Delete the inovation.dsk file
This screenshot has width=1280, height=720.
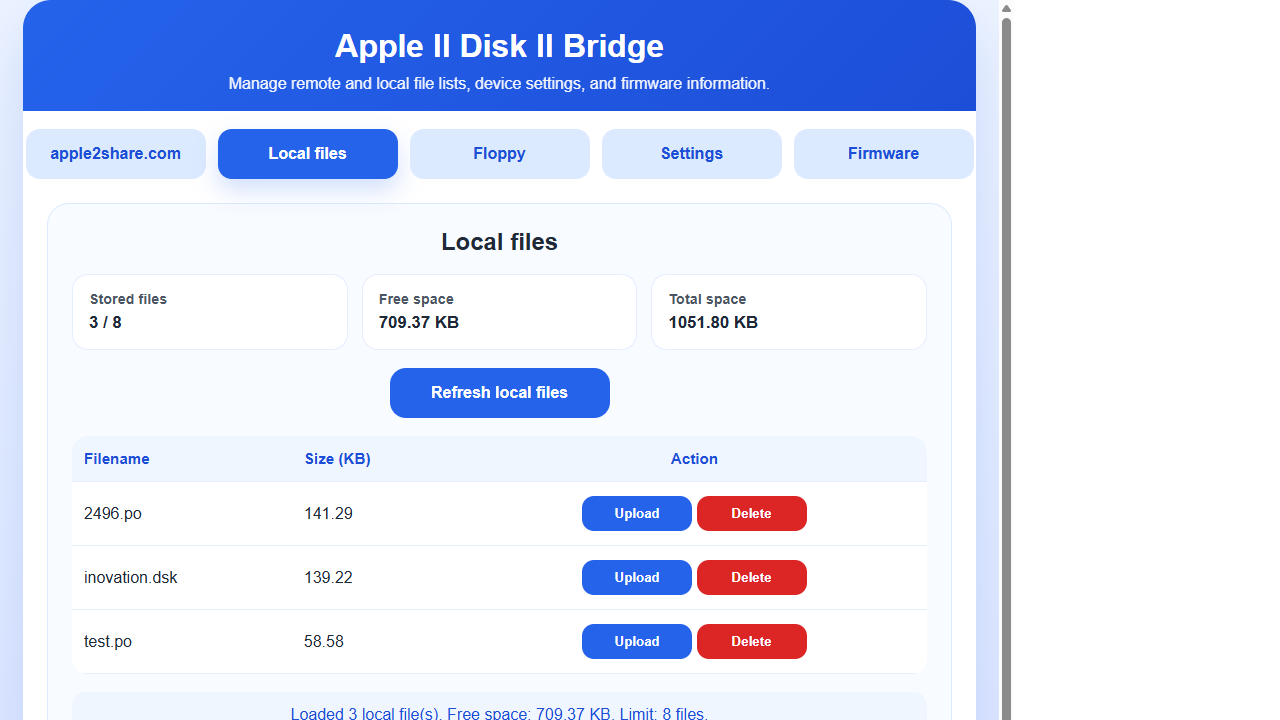(x=752, y=578)
